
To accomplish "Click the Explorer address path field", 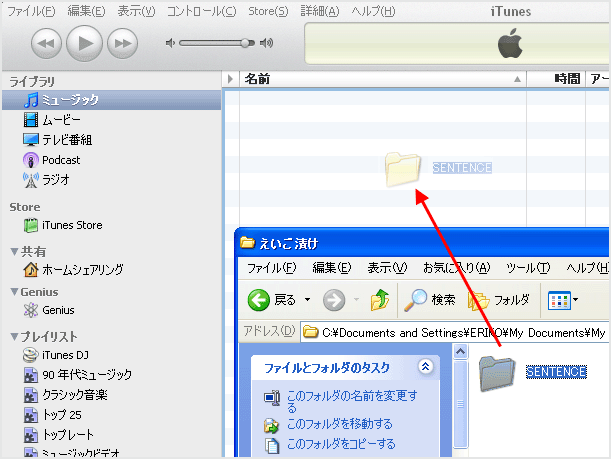I will click(x=454, y=332).
